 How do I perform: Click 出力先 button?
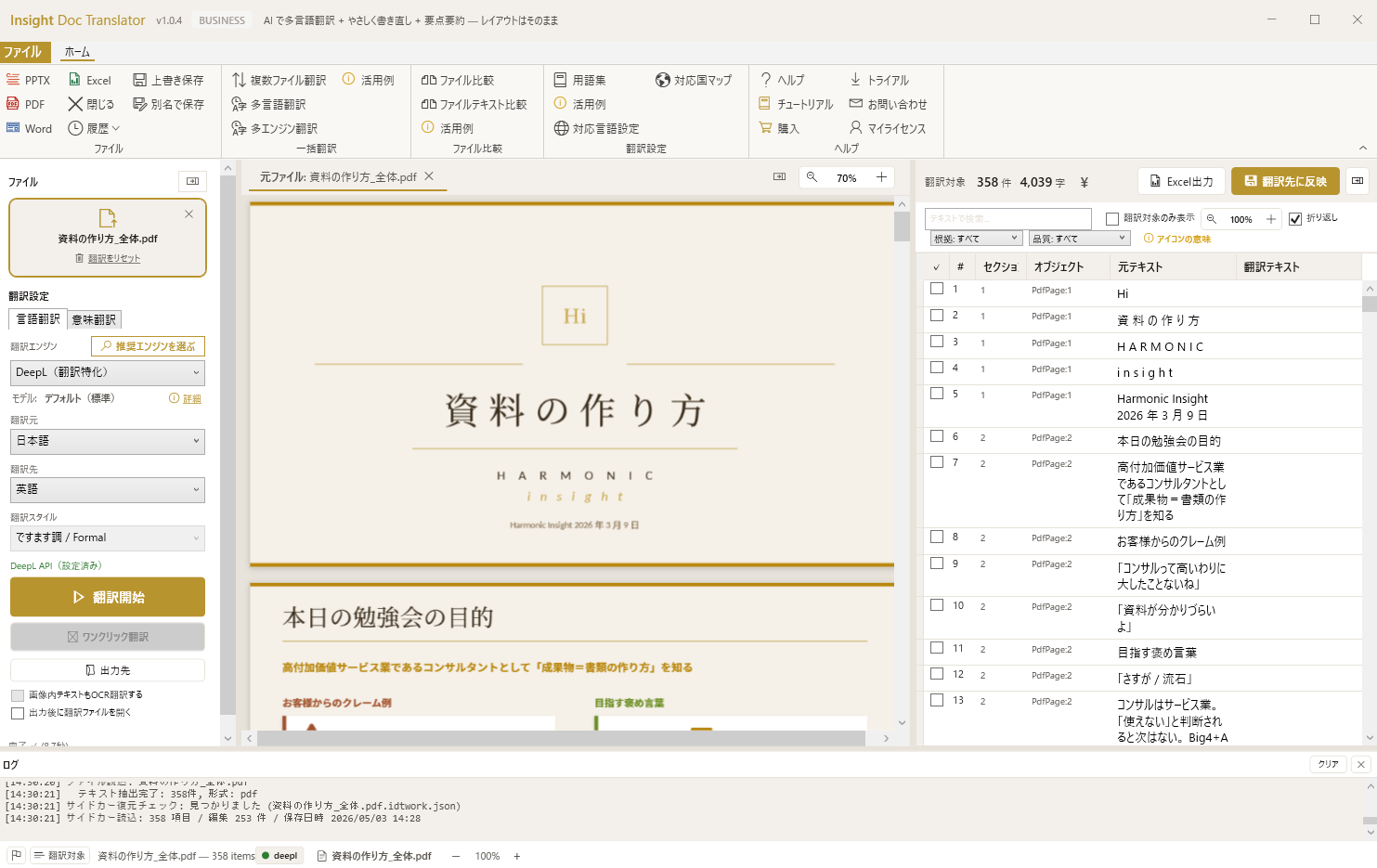(x=108, y=670)
